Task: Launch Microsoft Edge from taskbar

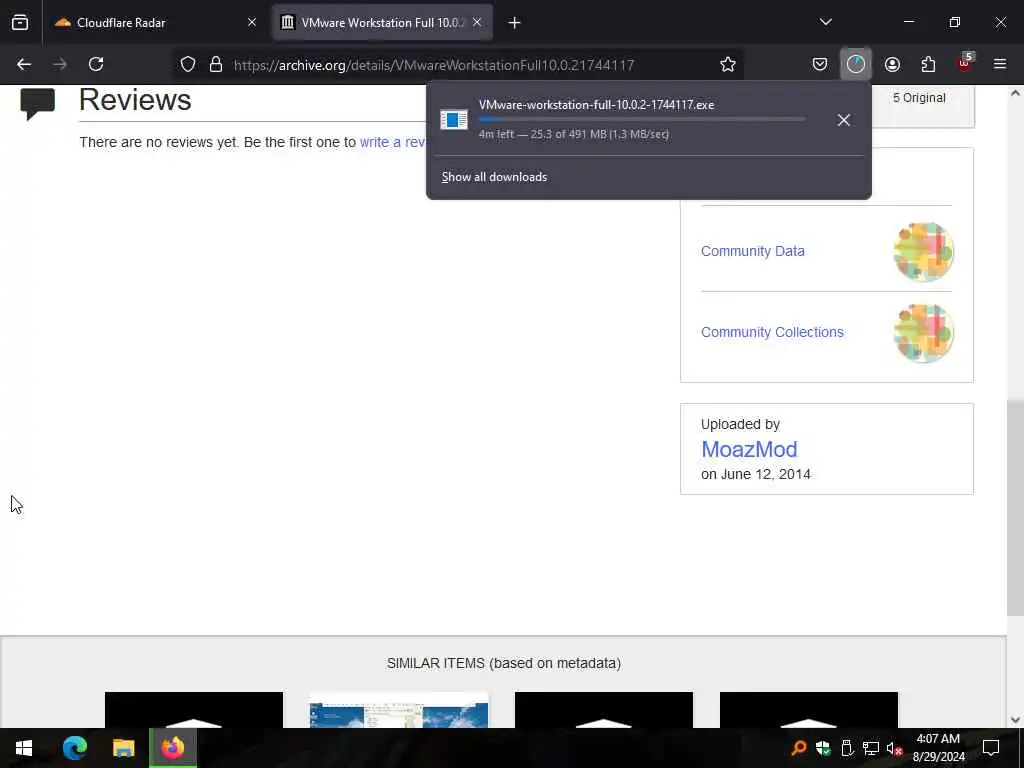Action: tap(75, 748)
